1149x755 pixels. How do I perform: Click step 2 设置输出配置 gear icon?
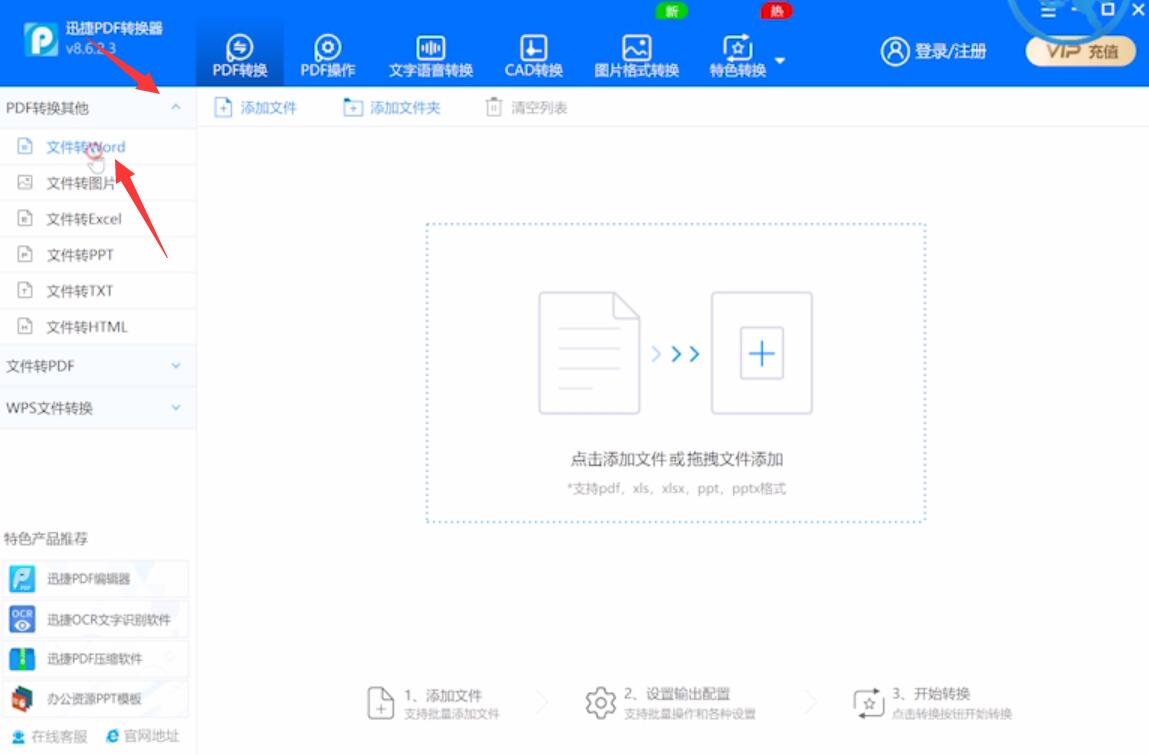[600, 703]
